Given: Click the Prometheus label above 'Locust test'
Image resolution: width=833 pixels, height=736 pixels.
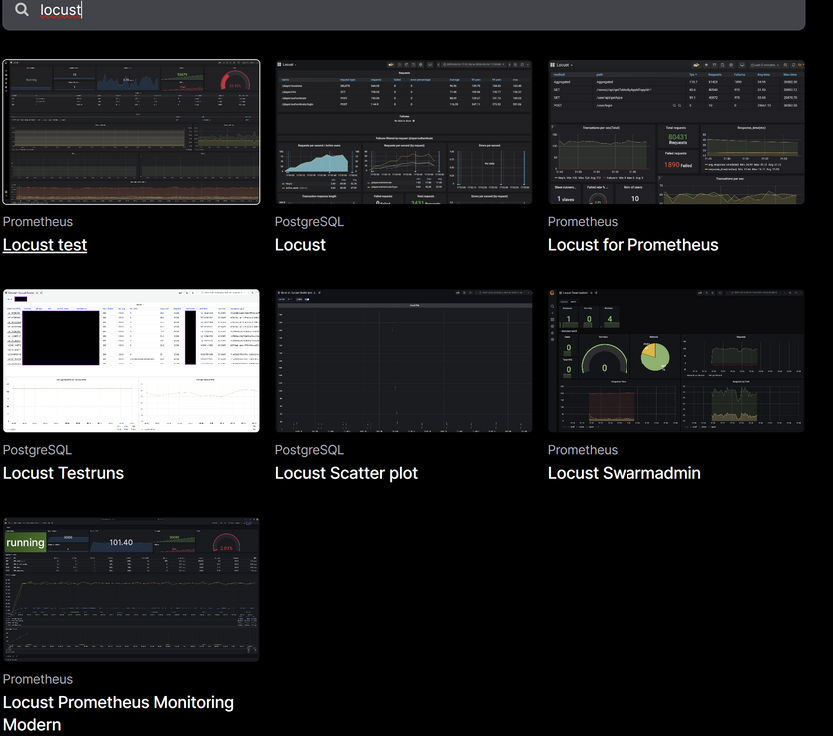Looking at the screenshot, I should click(38, 222).
